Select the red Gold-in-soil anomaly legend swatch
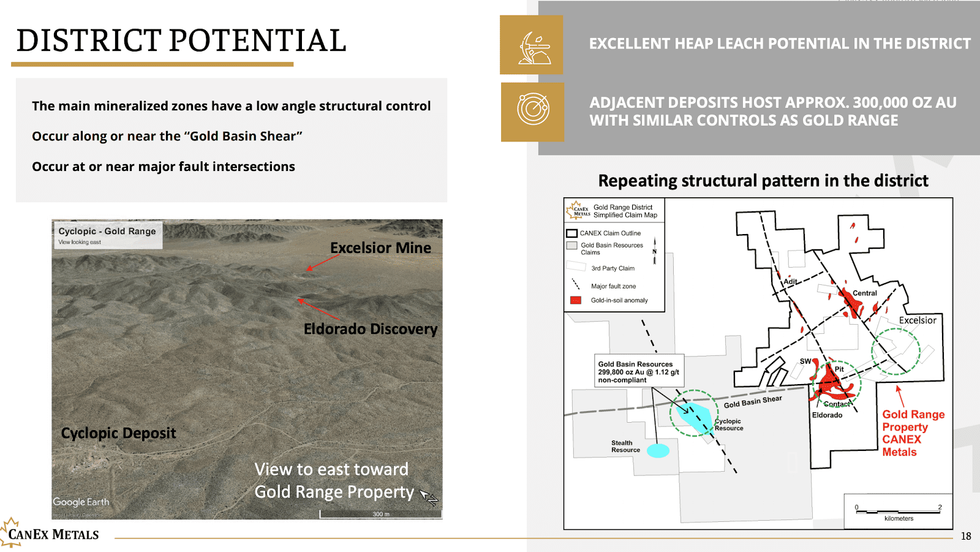 [572, 300]
